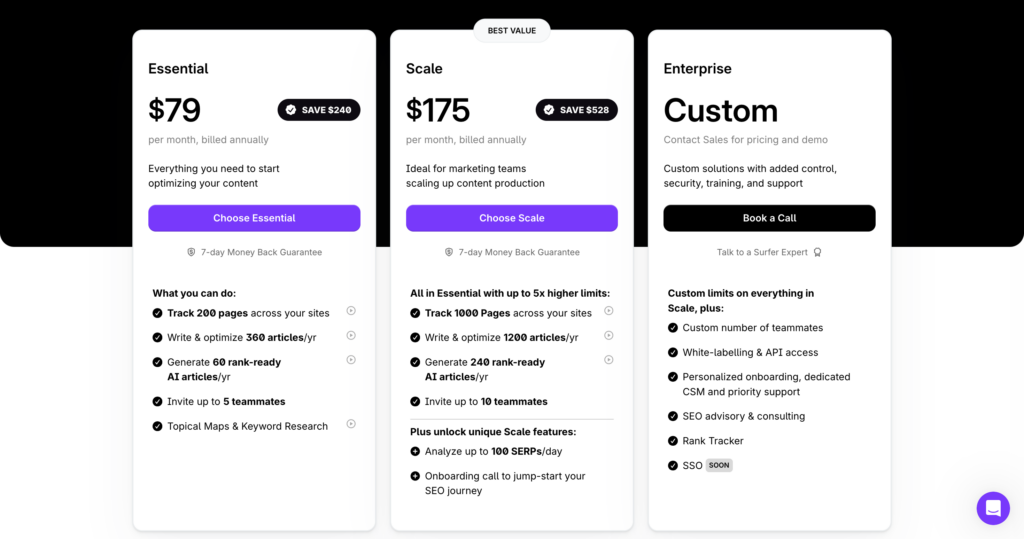Choose the Scale plan
Image resolution: width=1024 pixels, height=539 pixels.
[512, 218]
